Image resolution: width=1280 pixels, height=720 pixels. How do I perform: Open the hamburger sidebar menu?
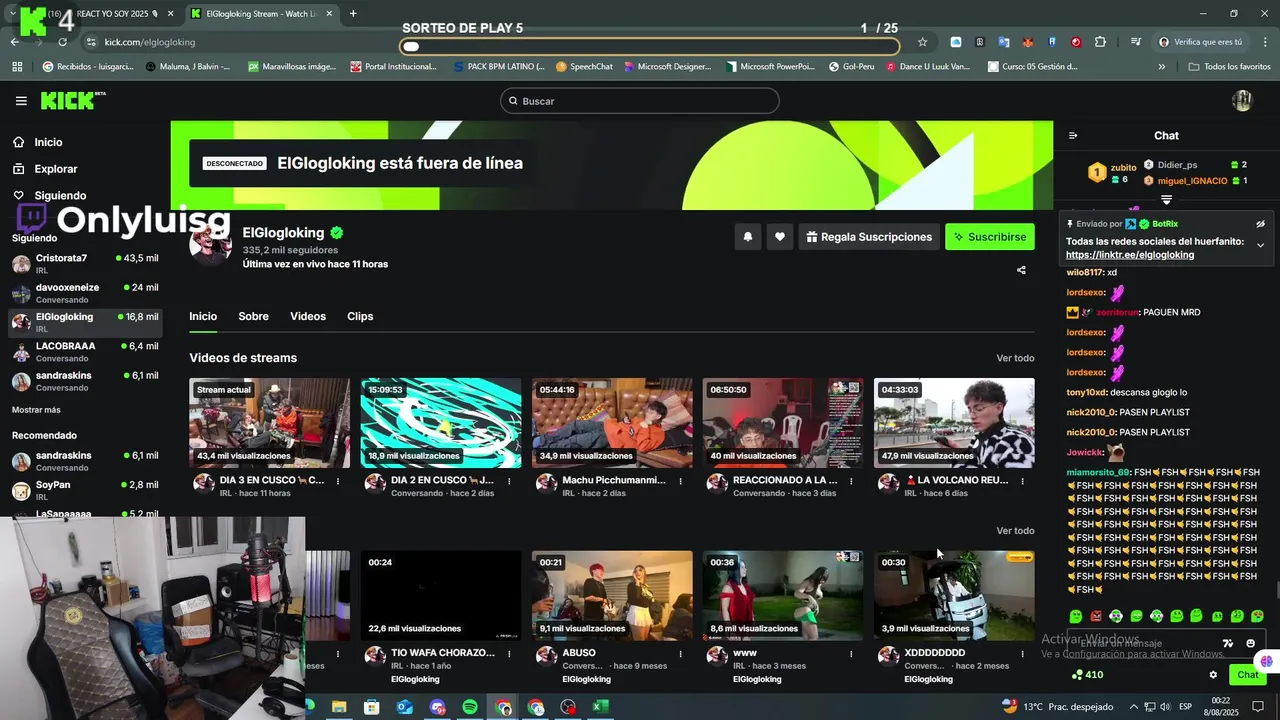(21, 101)
